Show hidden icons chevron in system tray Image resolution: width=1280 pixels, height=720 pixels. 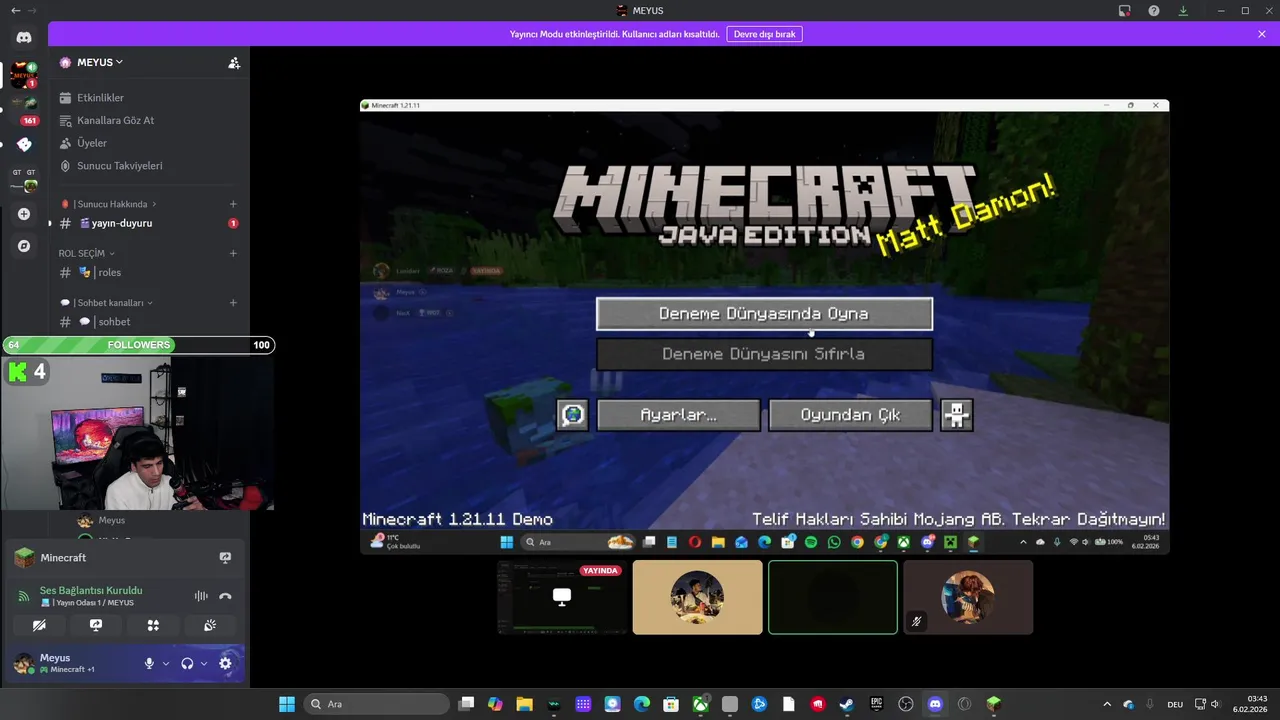point(1106,704)
